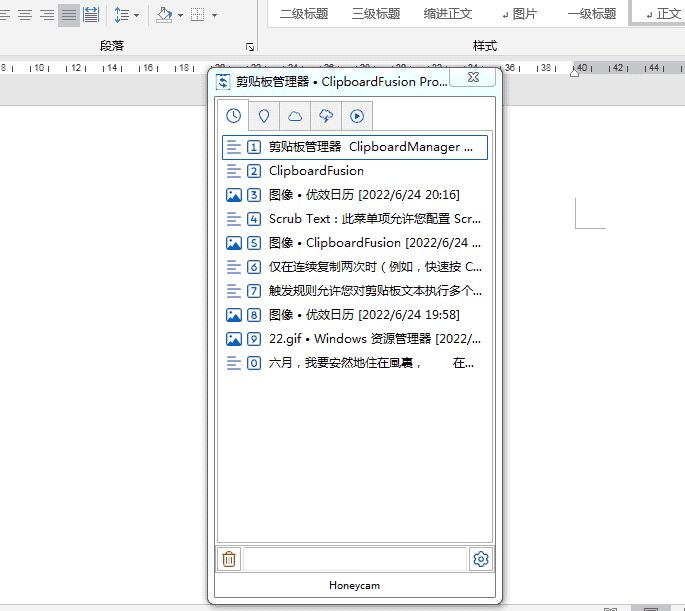Open the History clock tab in ClipboardFusion
Viewport: 685px width, 611px height.
coord(233,116)
